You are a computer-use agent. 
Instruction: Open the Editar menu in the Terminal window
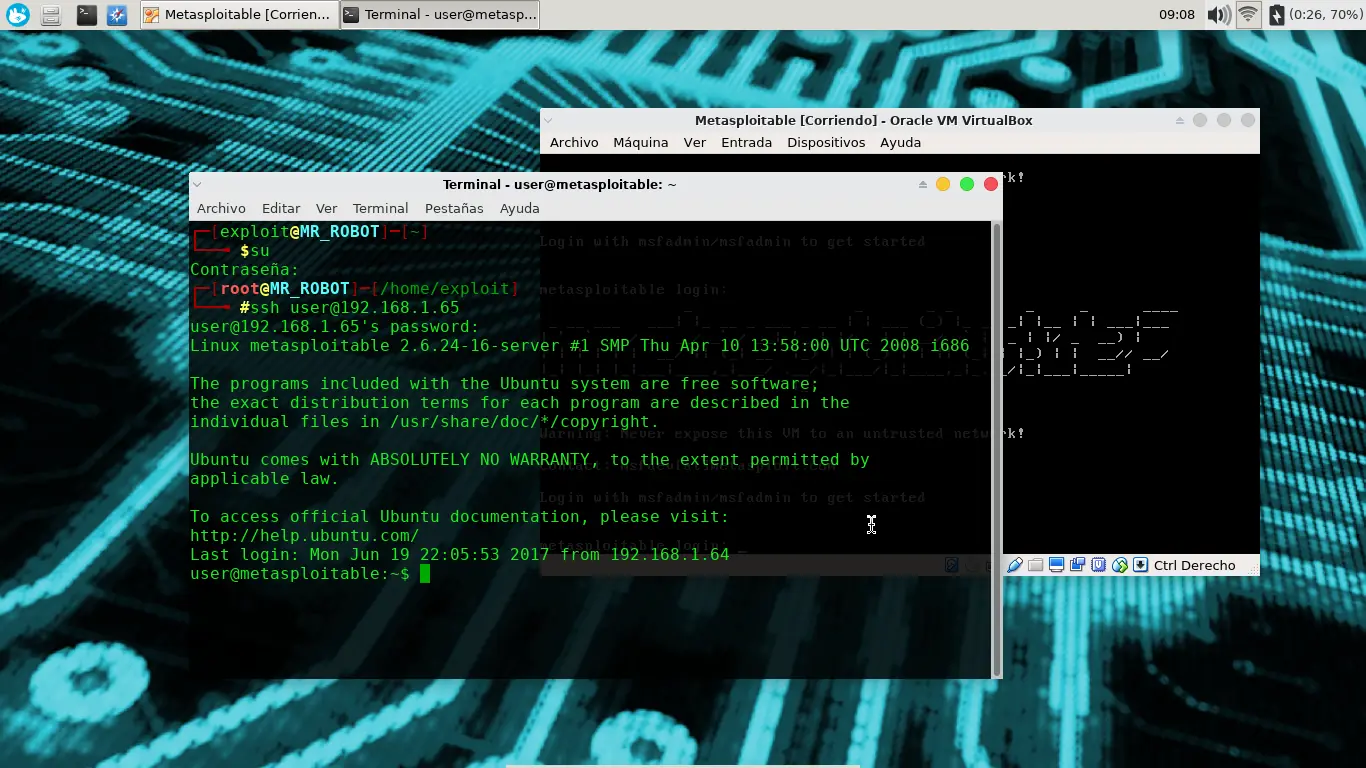281,209
